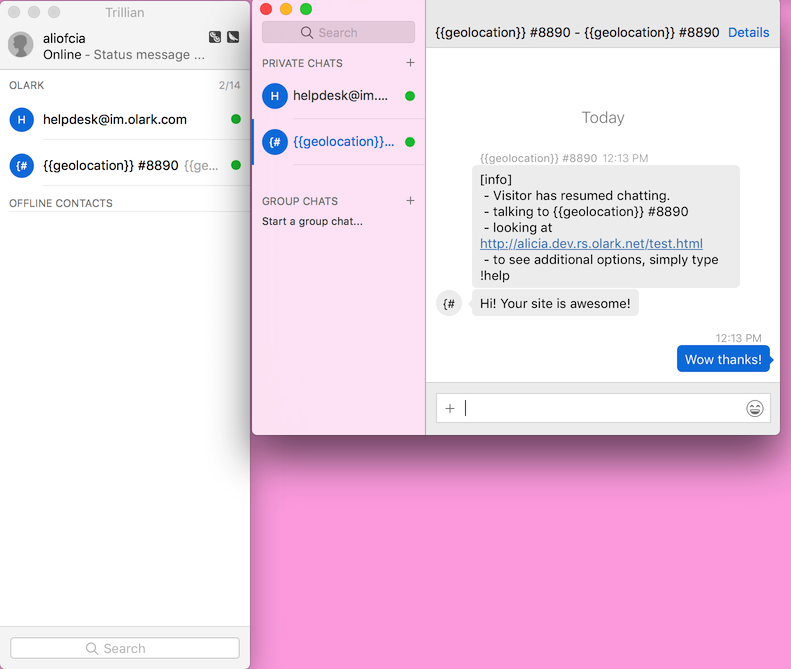Click the H avatar in Trillian contact list
This screenshot has height=669, width=791.
pyautogui.click(x=21, y=120)
